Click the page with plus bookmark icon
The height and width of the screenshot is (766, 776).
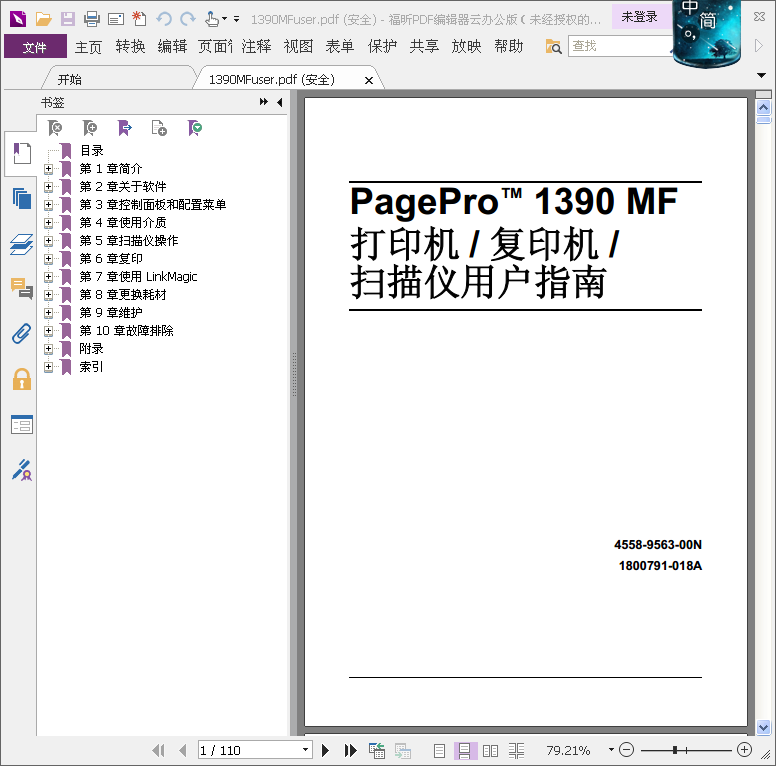[x=159, y=128]
